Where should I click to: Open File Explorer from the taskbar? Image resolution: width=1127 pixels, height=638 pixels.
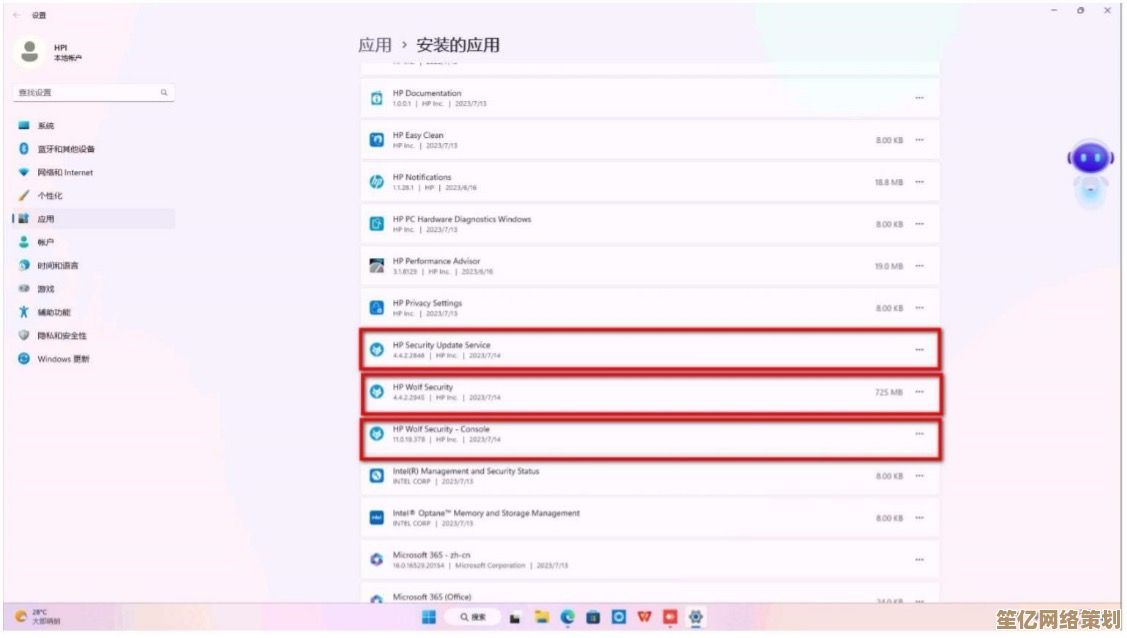pyautogui.click(x=542, y=618)
